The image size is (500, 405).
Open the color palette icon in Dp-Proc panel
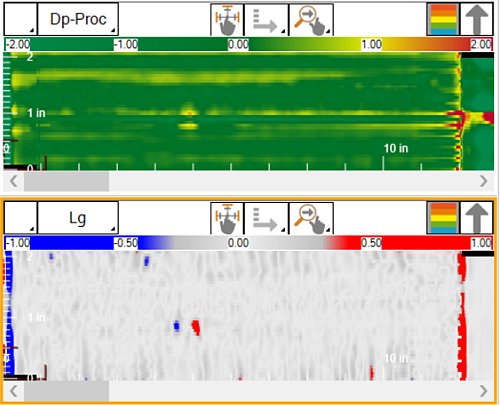[x=443, y=19]
